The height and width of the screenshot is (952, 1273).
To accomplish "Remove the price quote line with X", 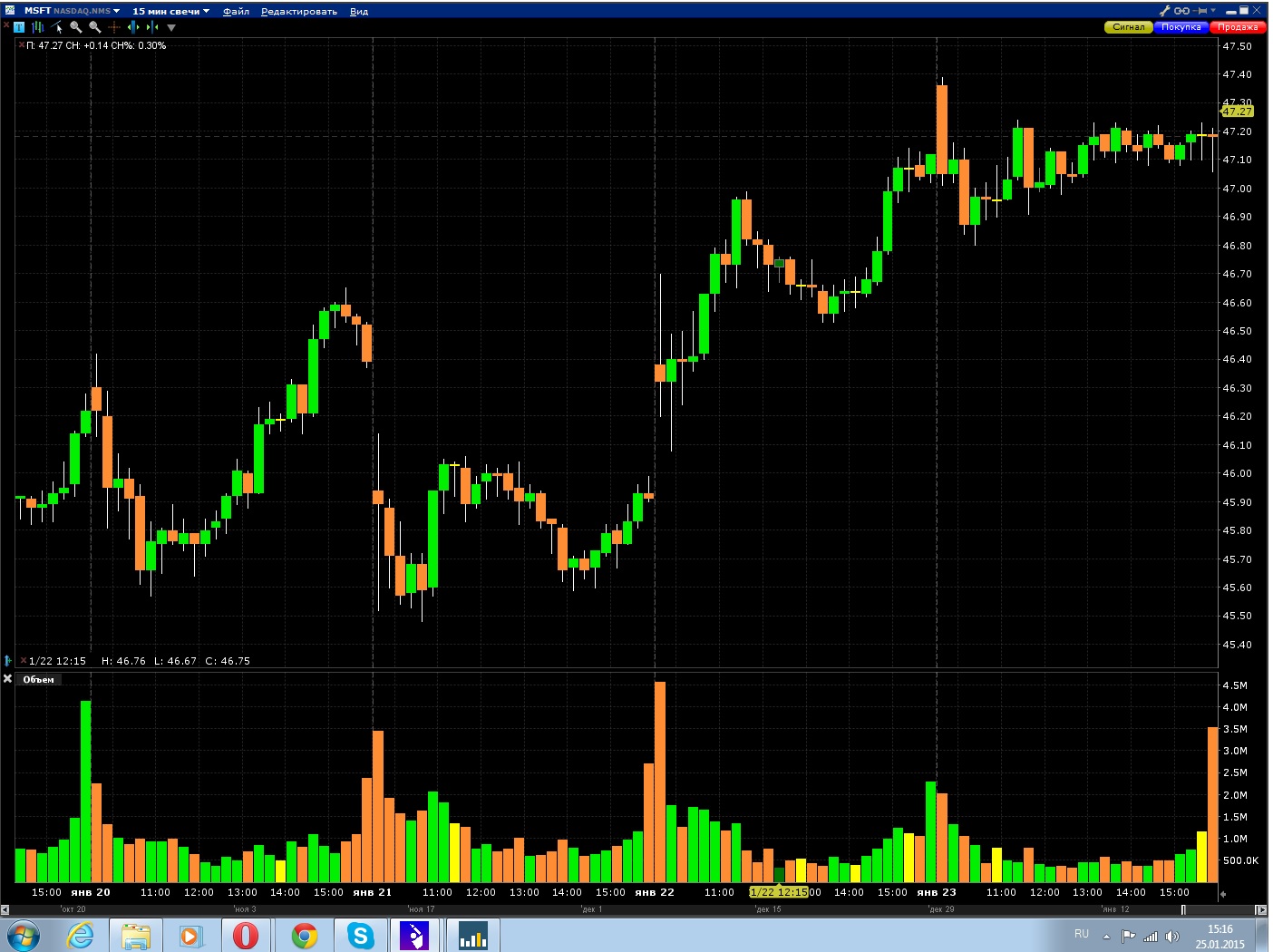I will pyautogui.click(x=22, y=44).
